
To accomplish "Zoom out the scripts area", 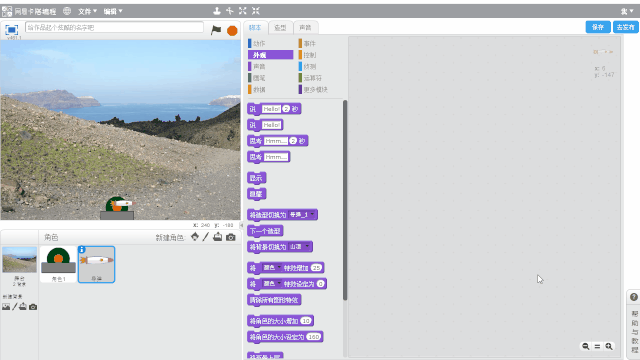I will click(x=586, y=346).
